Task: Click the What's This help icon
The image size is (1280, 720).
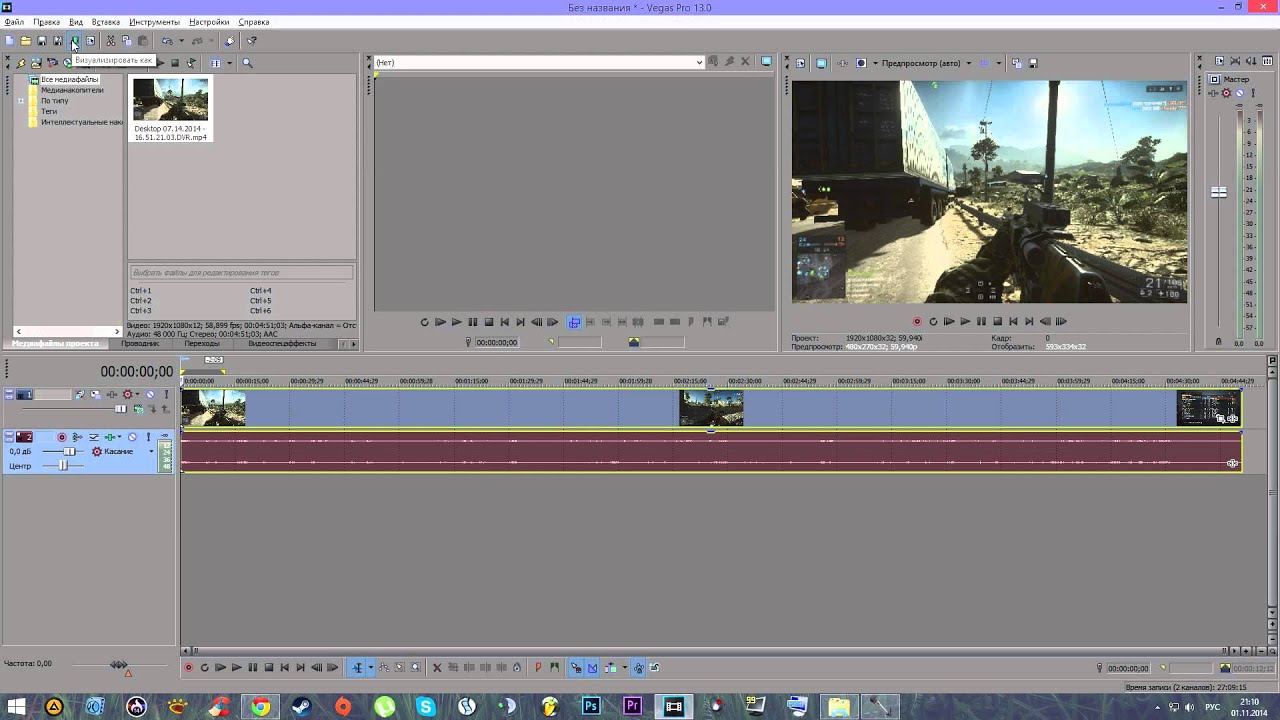Action: (252, 41)
